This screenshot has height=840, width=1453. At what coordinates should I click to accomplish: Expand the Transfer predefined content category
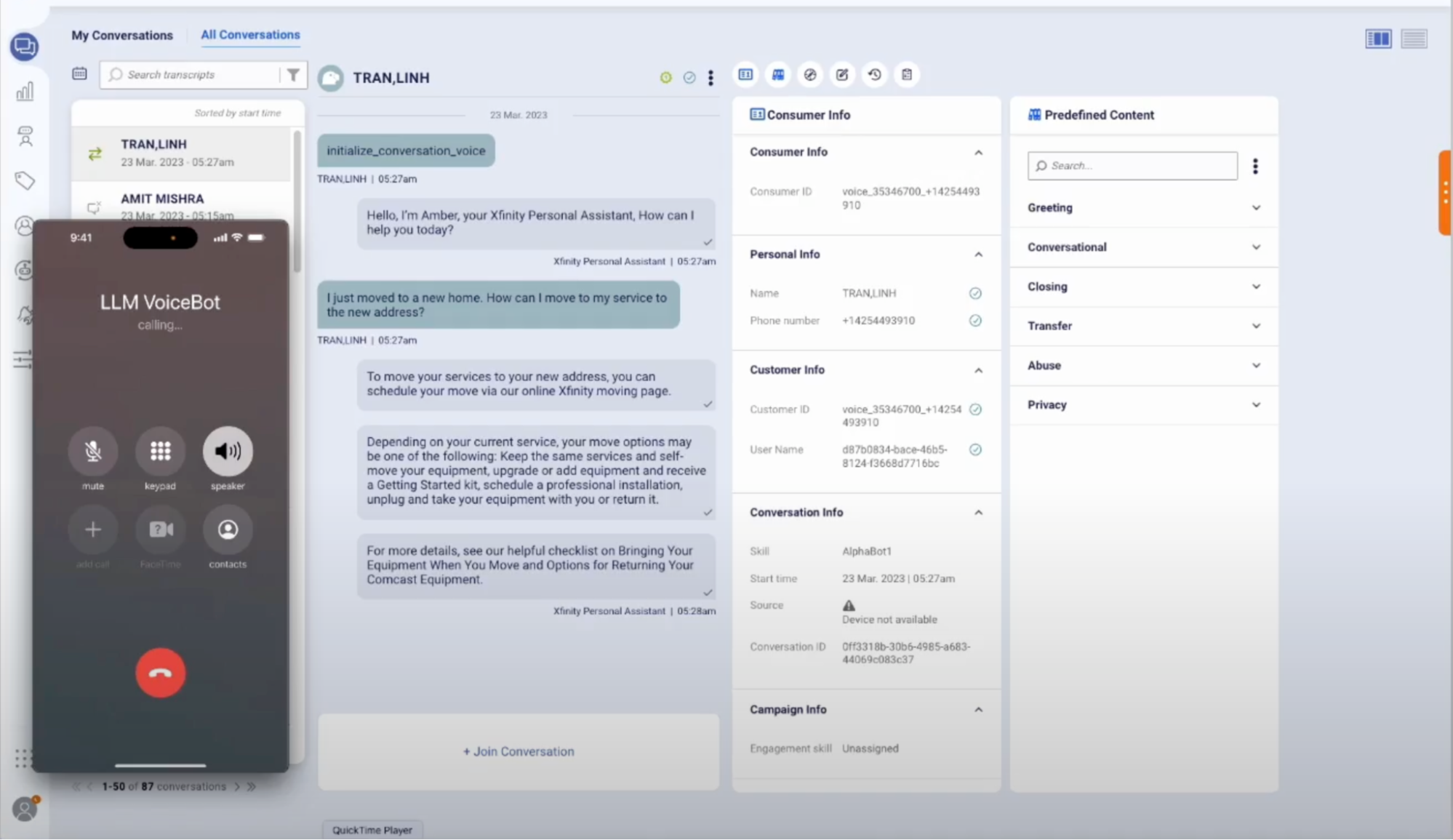pyautogui.click(x=1143, y=326)
